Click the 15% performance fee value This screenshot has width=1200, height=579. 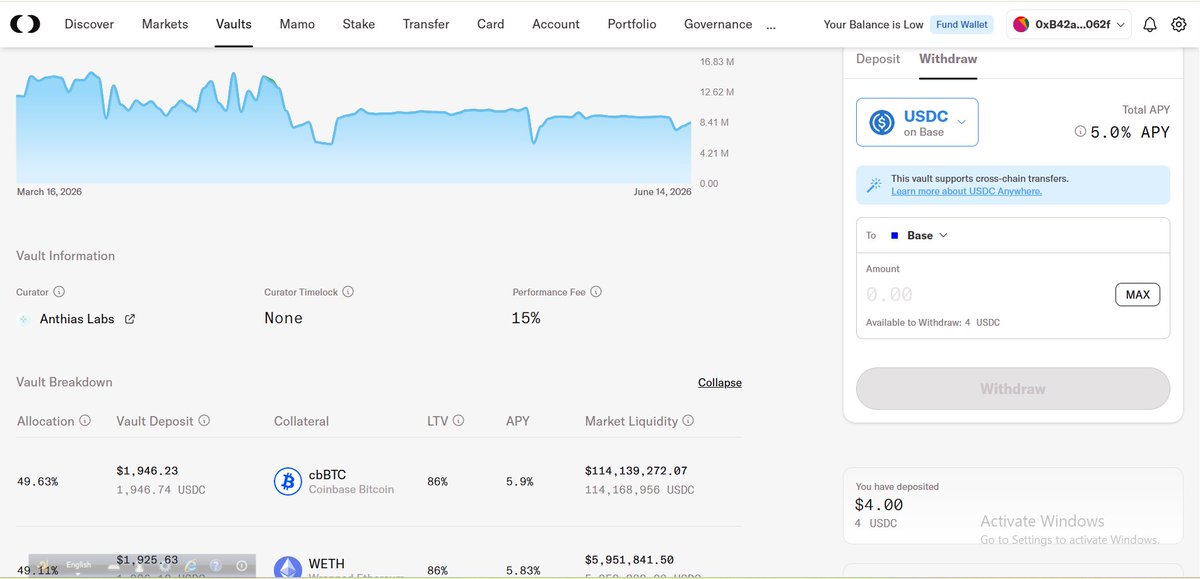click(526, 318)
